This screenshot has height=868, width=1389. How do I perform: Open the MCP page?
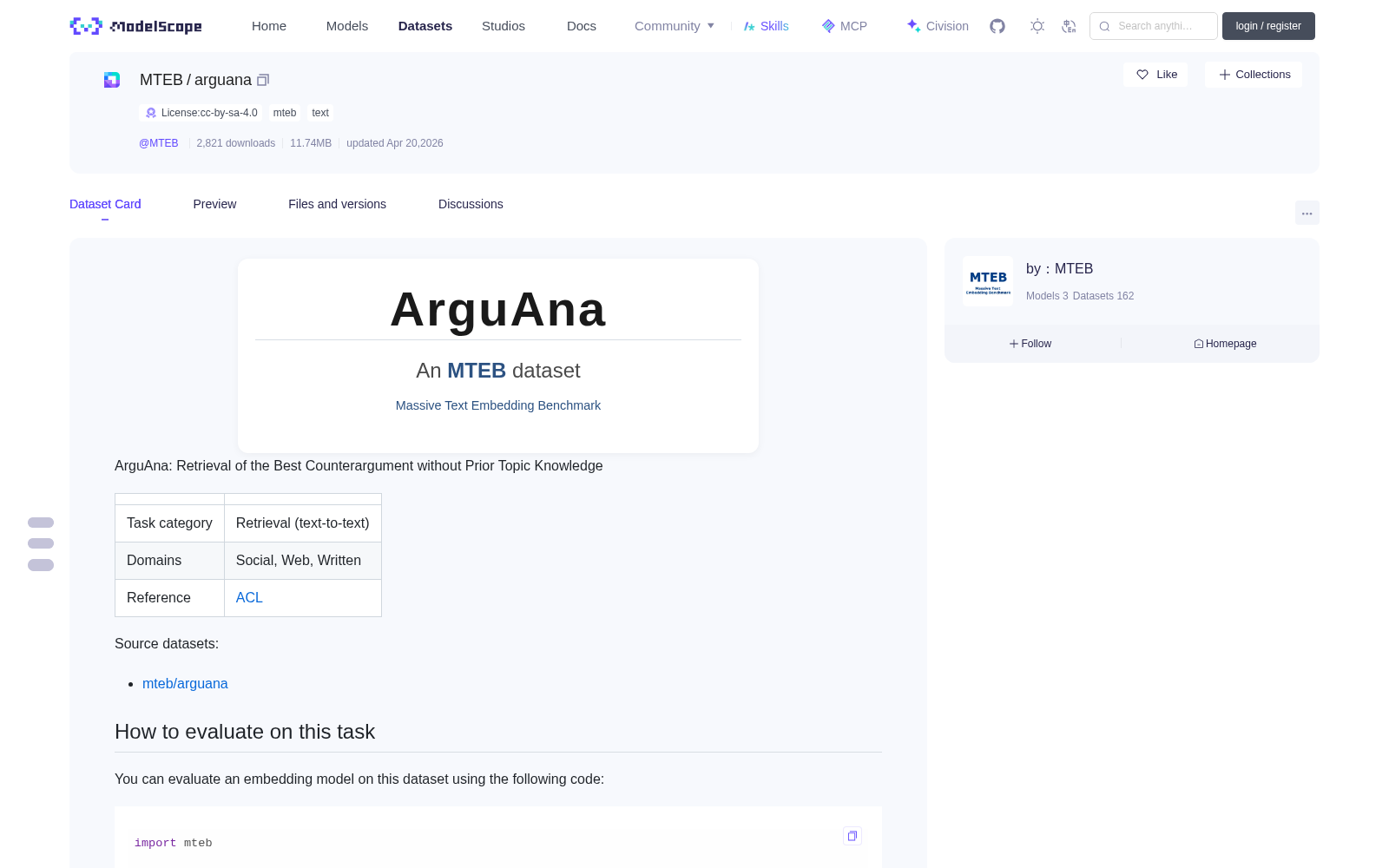(x=845, y=26)
